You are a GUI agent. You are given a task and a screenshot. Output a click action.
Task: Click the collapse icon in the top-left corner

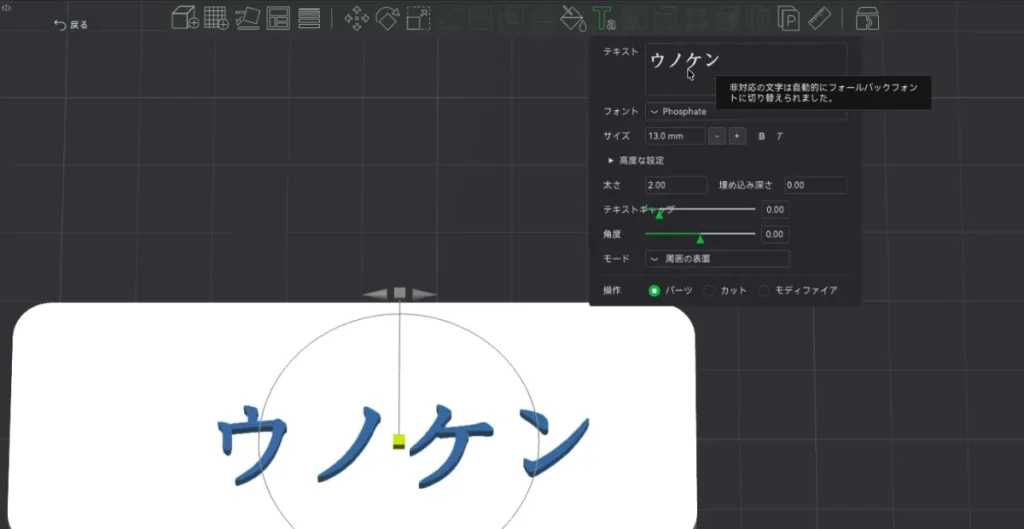pyautogui.click(x=6, y=8)
